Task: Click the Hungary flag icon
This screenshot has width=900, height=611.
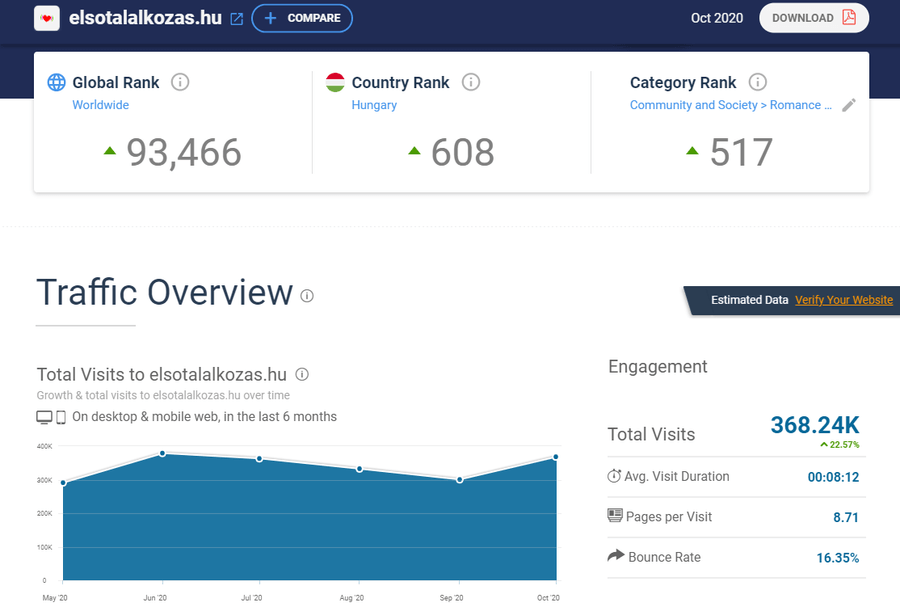Action: pyautogui.click(x=335, y=82)
